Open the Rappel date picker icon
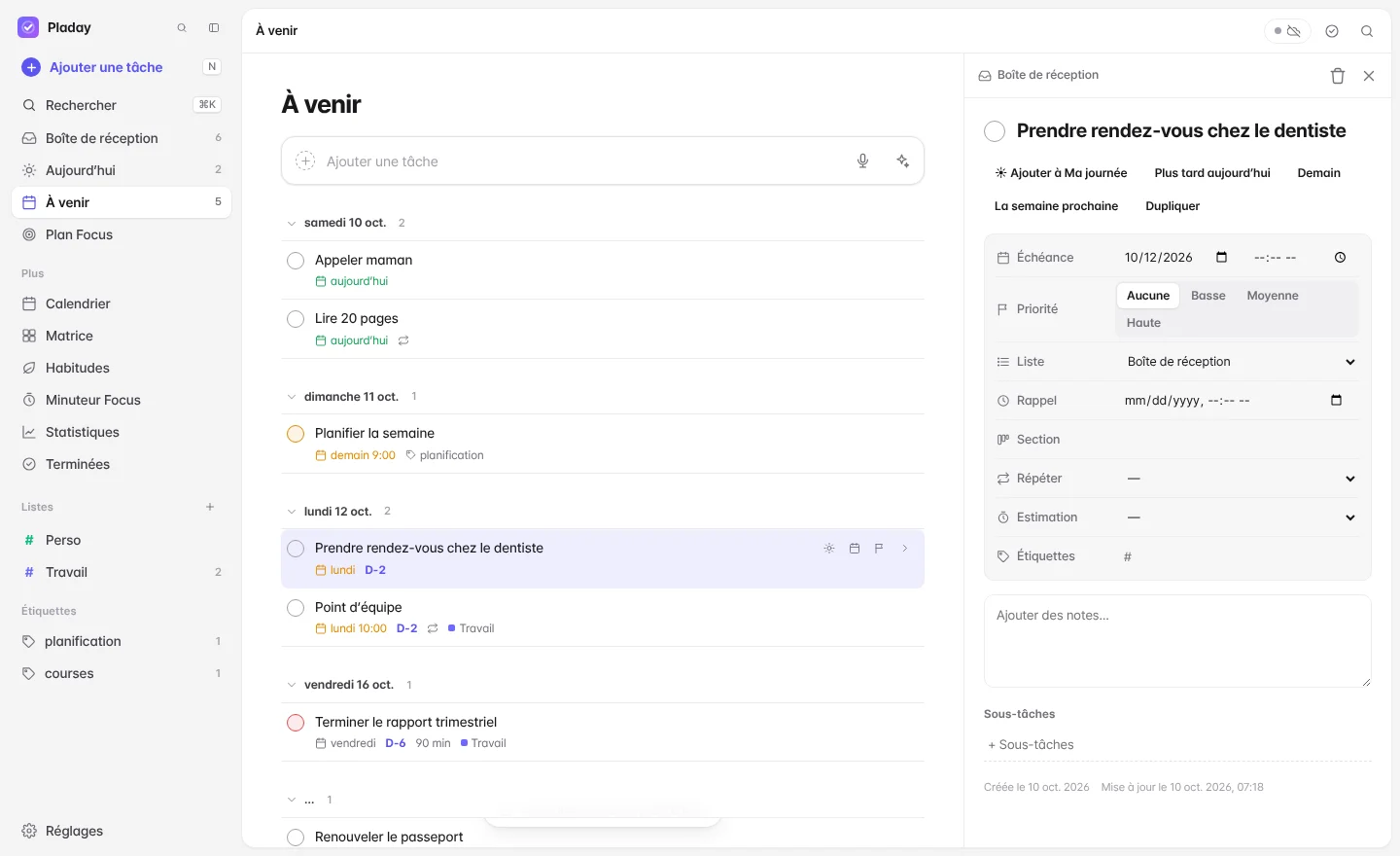Screen dimensions: 1400x856 (x=1337, y=401)
